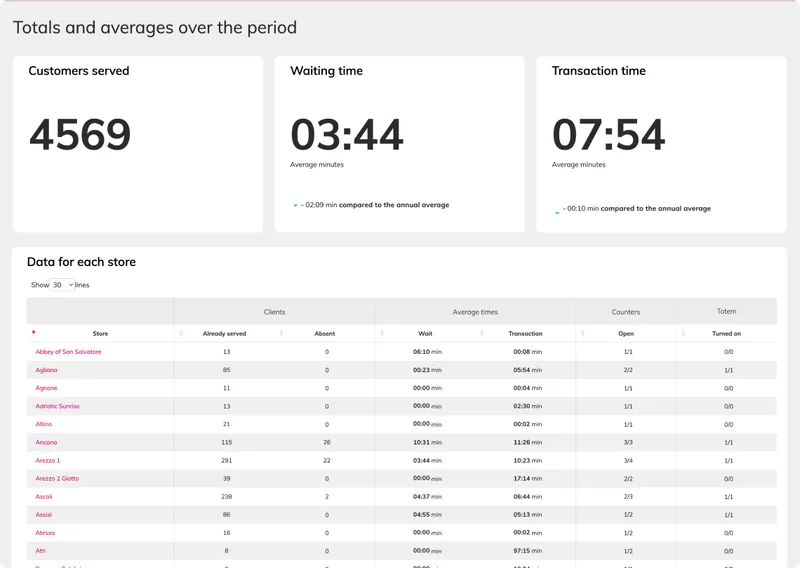The width and height of the screenshot is (800, 568).
Task: Click Ascoli's 238 already served cell
Action: click(x=227, y=497)
